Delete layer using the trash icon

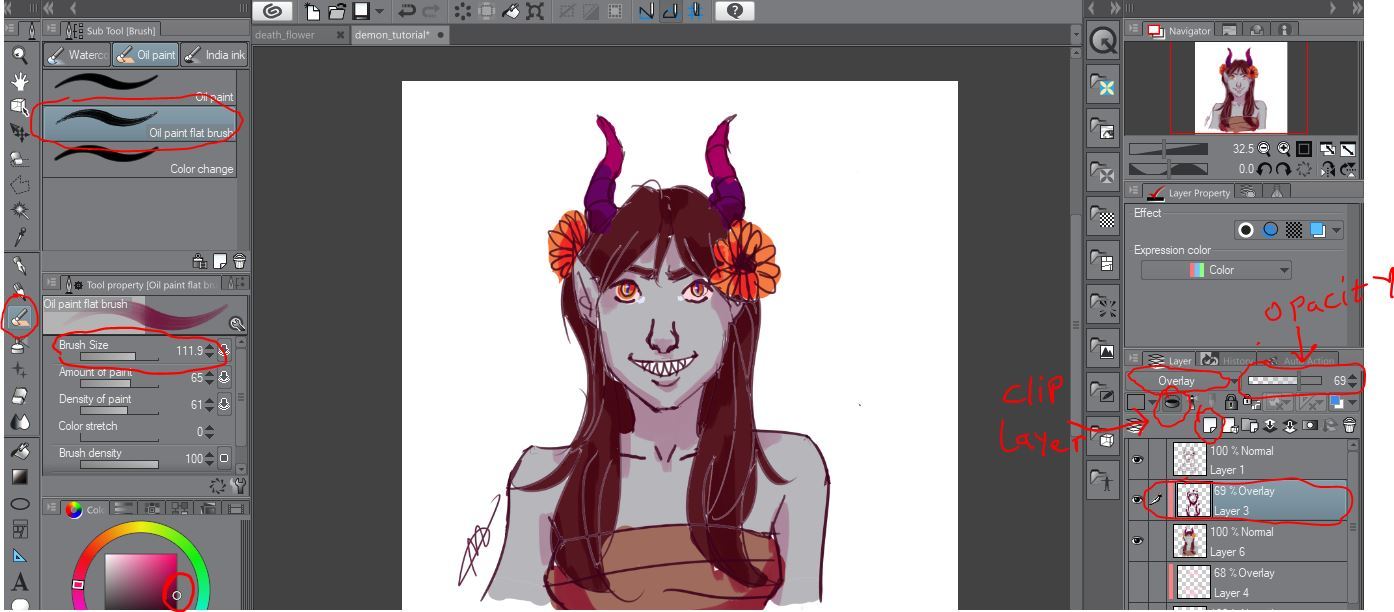pyautogui.click(x=1349, y=426)
